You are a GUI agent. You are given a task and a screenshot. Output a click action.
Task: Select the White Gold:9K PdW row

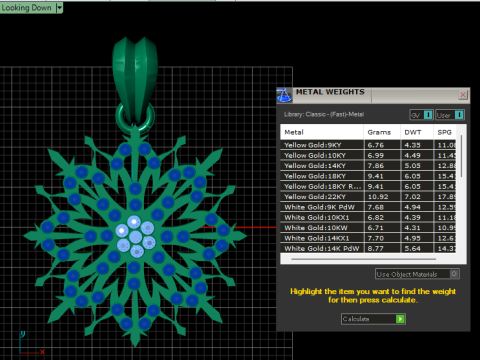[x=368, y=207]
